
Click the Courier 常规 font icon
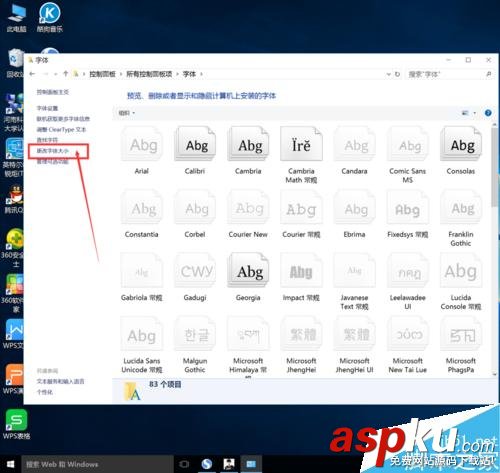click(x=302, y=207)
